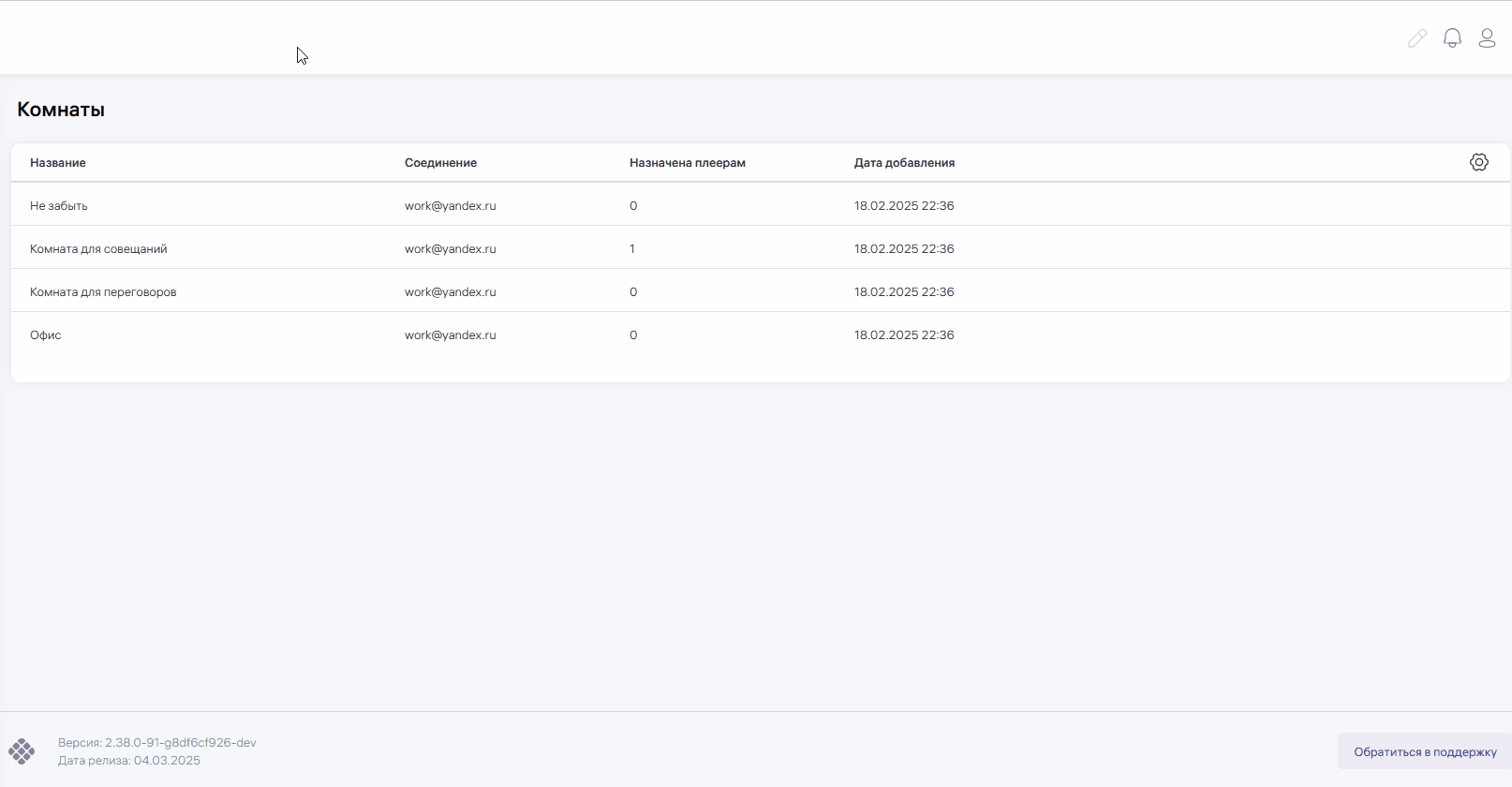The width and height of the screenshot is (1512, 787).
Task: Sort by Соединение column header
Action: tap(440, 163)
